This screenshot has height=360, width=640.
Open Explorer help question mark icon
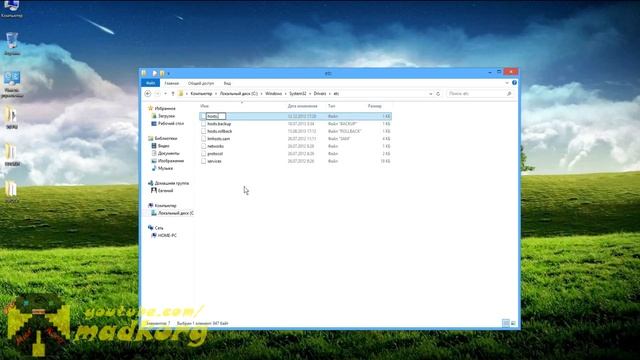514,83
